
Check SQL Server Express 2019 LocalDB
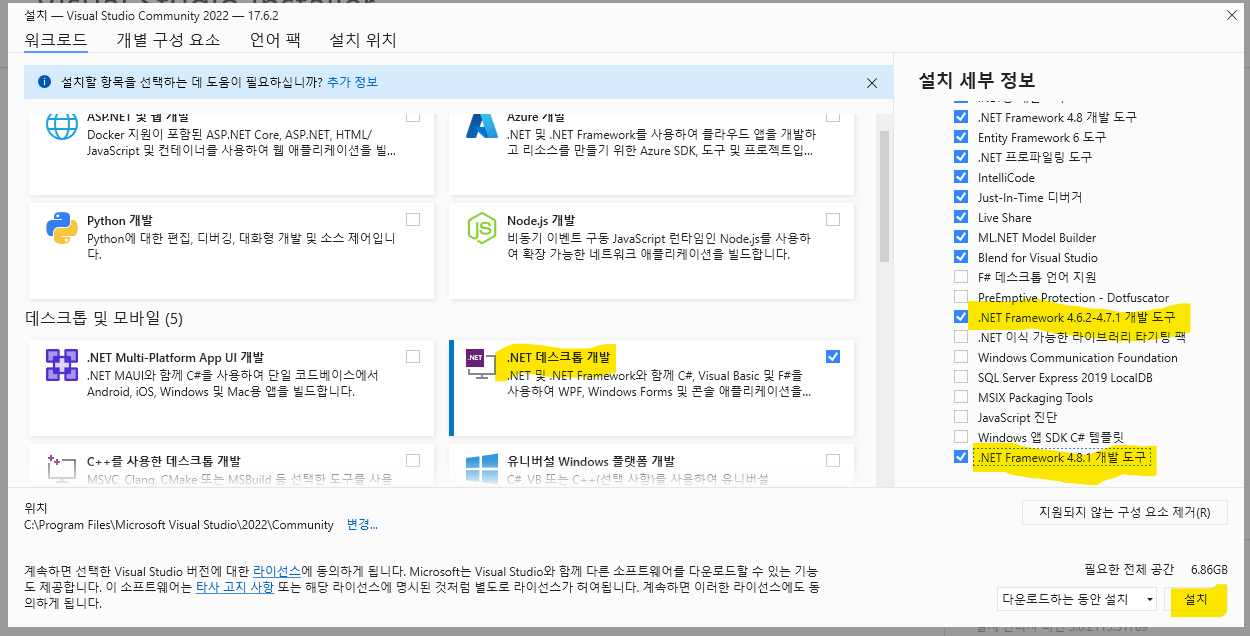pyautogui.click(x=961, y=377)
